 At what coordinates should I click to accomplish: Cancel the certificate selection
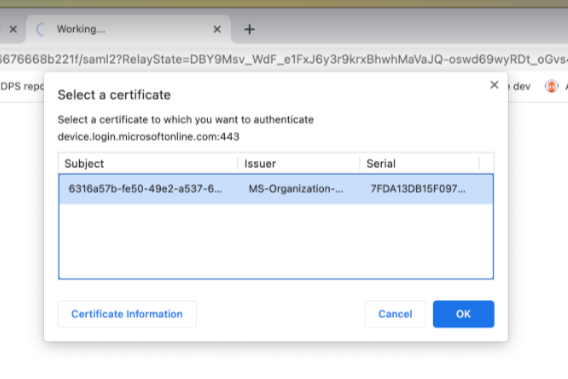coord(395,314)
